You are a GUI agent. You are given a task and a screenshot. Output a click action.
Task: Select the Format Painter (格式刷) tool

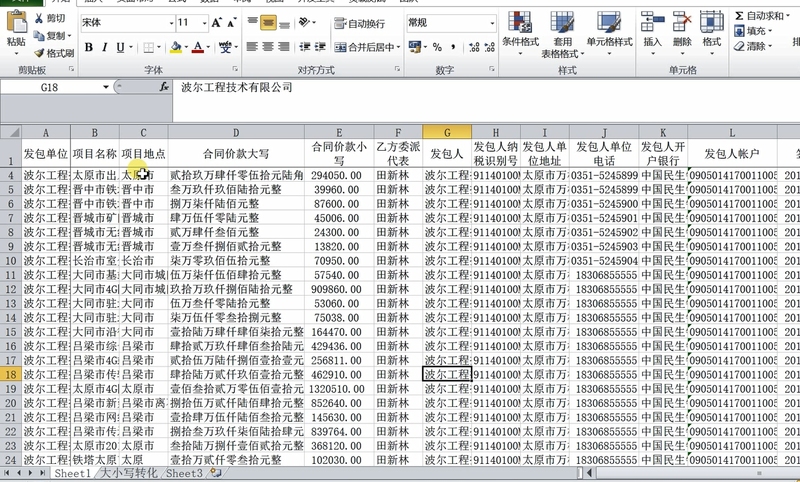pos(39,53)
